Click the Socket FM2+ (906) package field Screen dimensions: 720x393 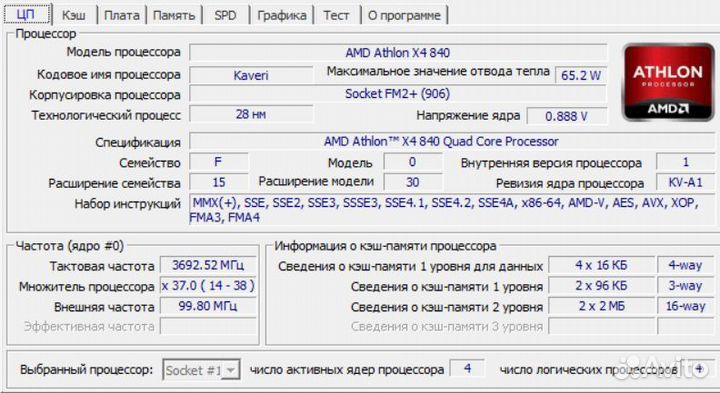click(398, 94)
